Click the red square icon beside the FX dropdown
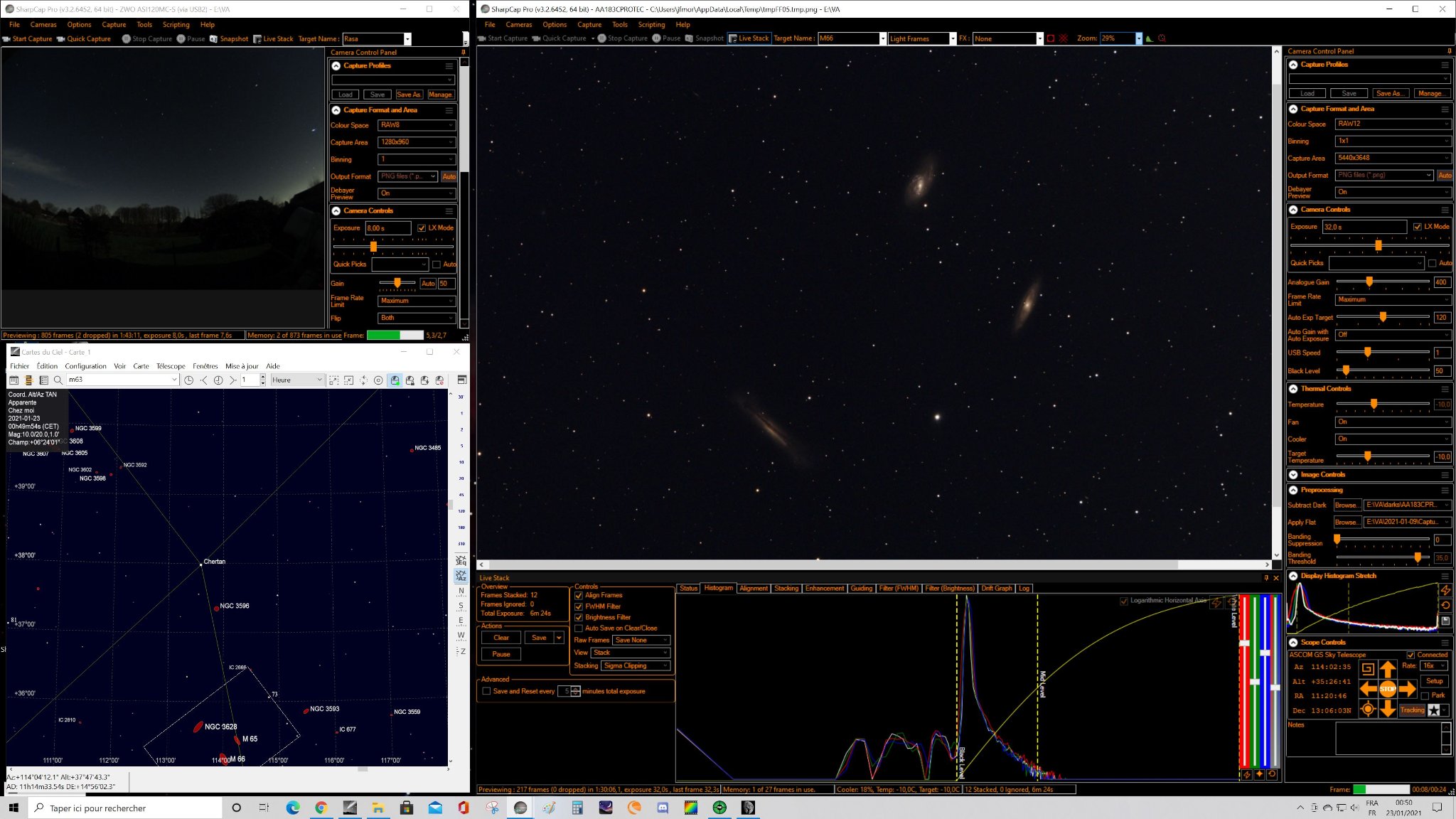Viewport: 1456px width, 819px height. 1050,38
